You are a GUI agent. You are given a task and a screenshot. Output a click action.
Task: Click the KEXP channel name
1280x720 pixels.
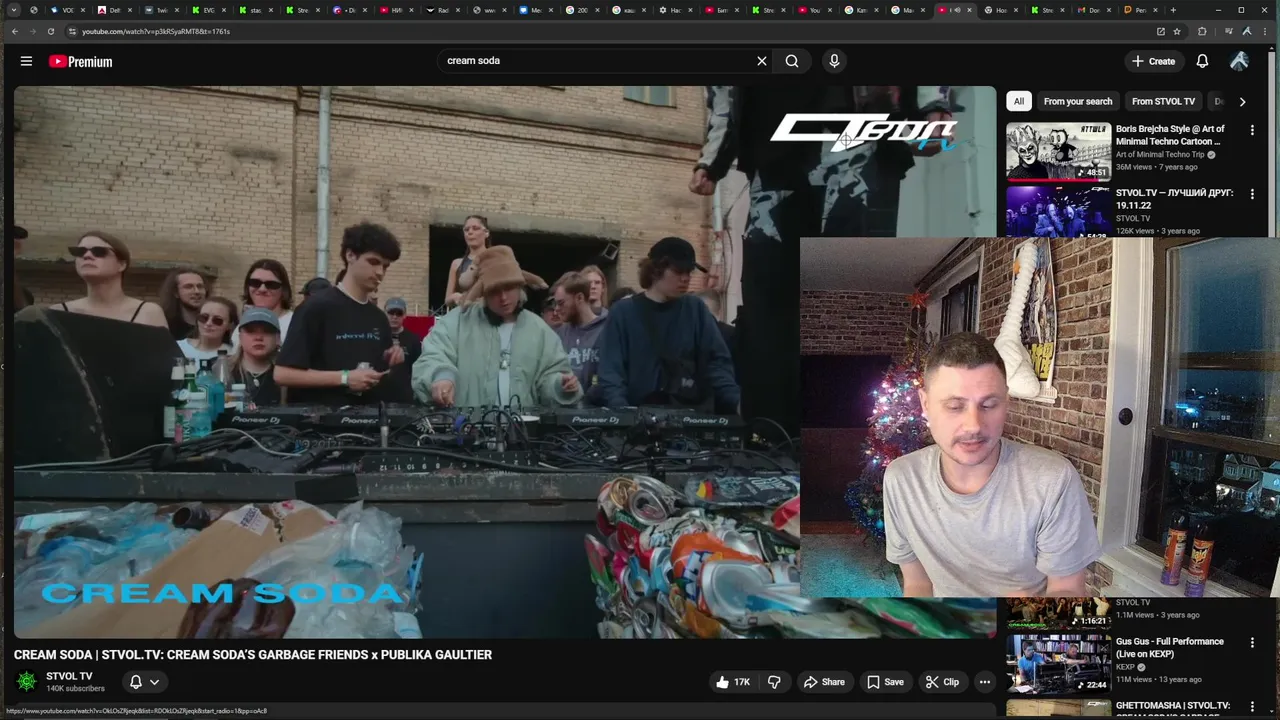pyautogui.click(x=1125, y=667)
